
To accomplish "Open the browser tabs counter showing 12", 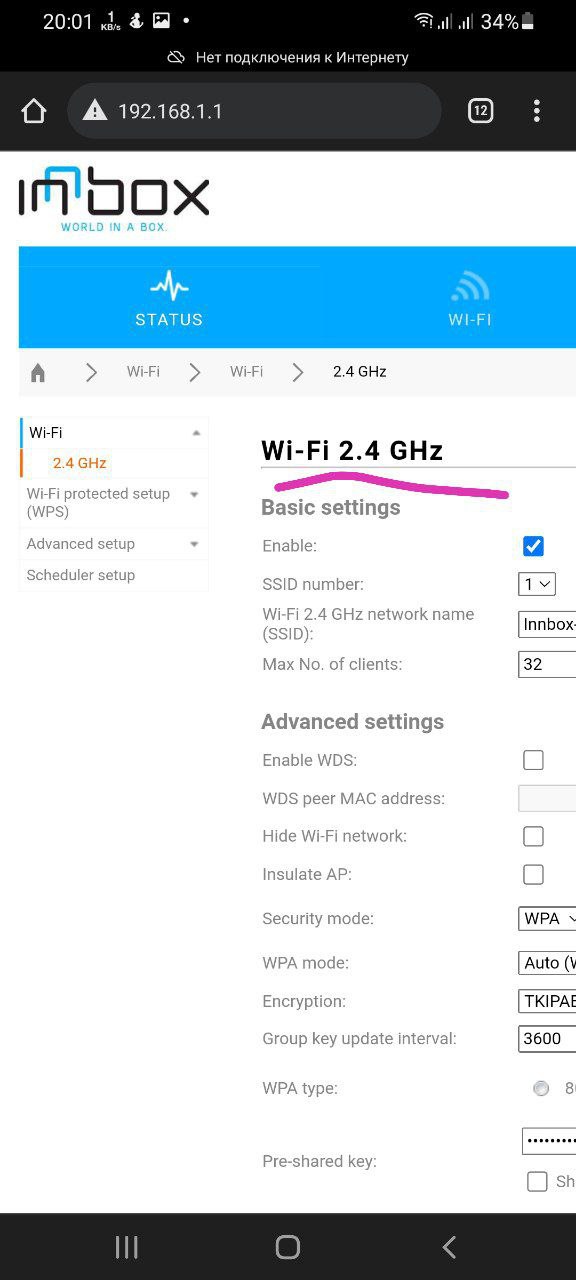I will (481, 111).
